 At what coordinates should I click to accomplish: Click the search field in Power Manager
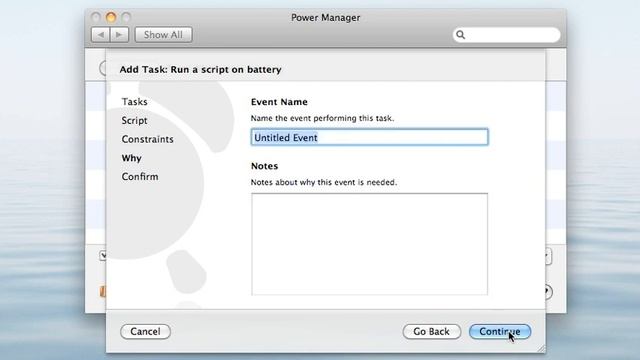[x=506, y=35]
